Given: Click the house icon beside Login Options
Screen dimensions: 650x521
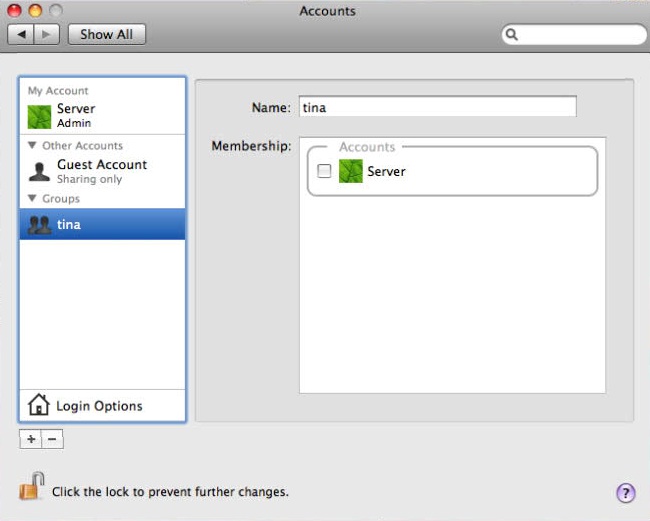Looking at the screenshot, I should pos(39,405).
